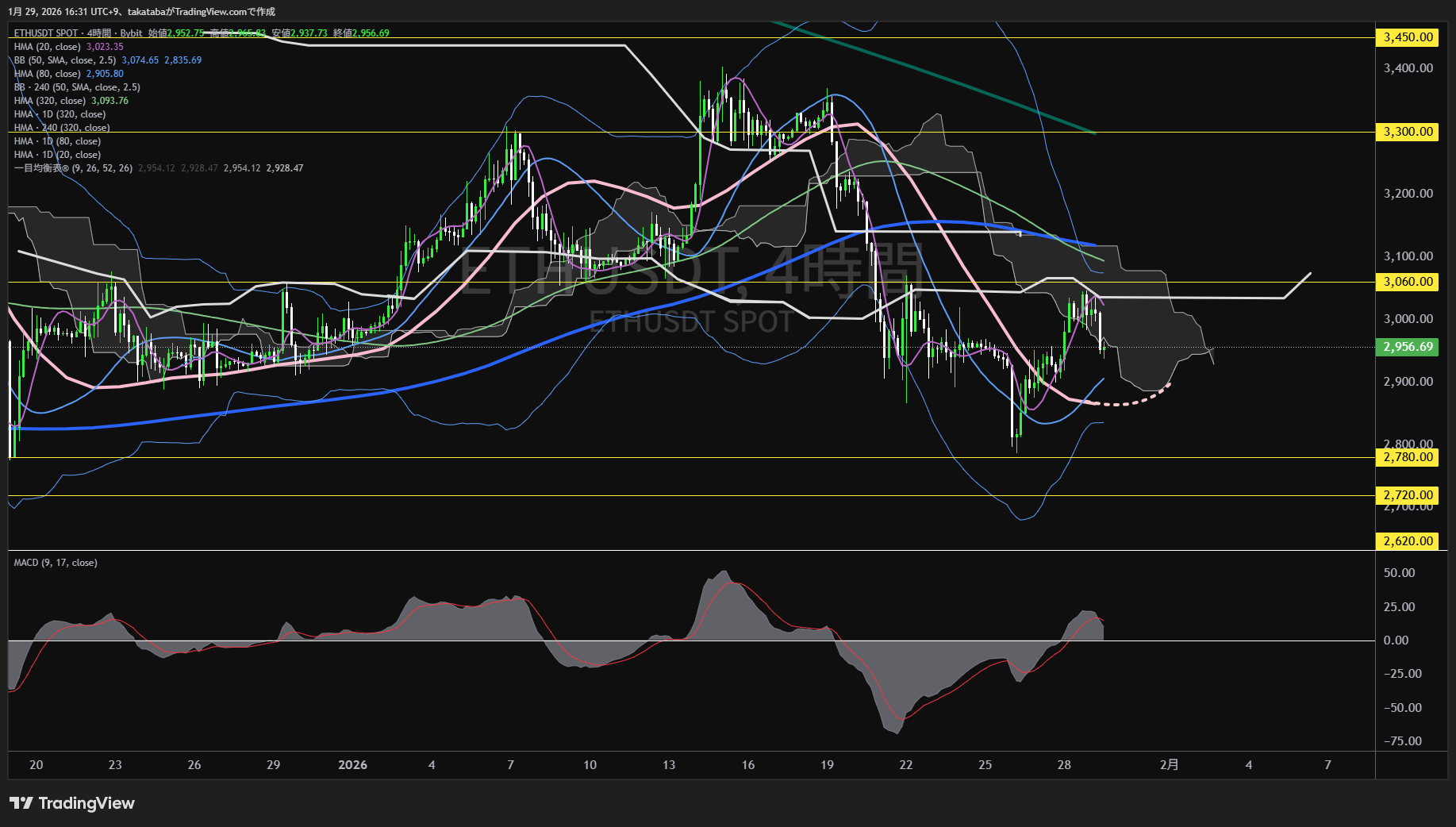Click the 2026 year marker on time axis
The width and height of the screenshot is (1456, 827).
352,765
